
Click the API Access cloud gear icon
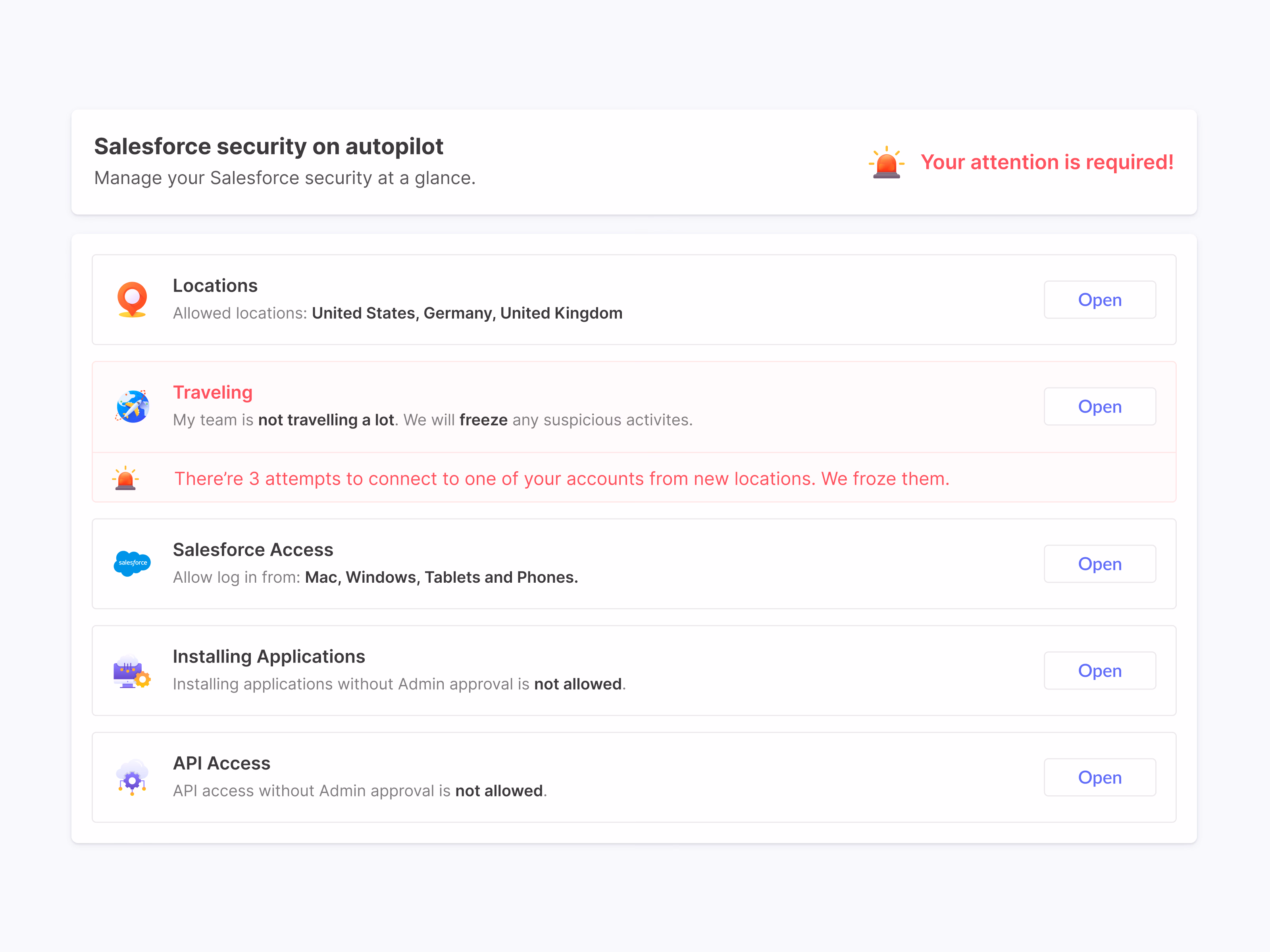point(132,777)
